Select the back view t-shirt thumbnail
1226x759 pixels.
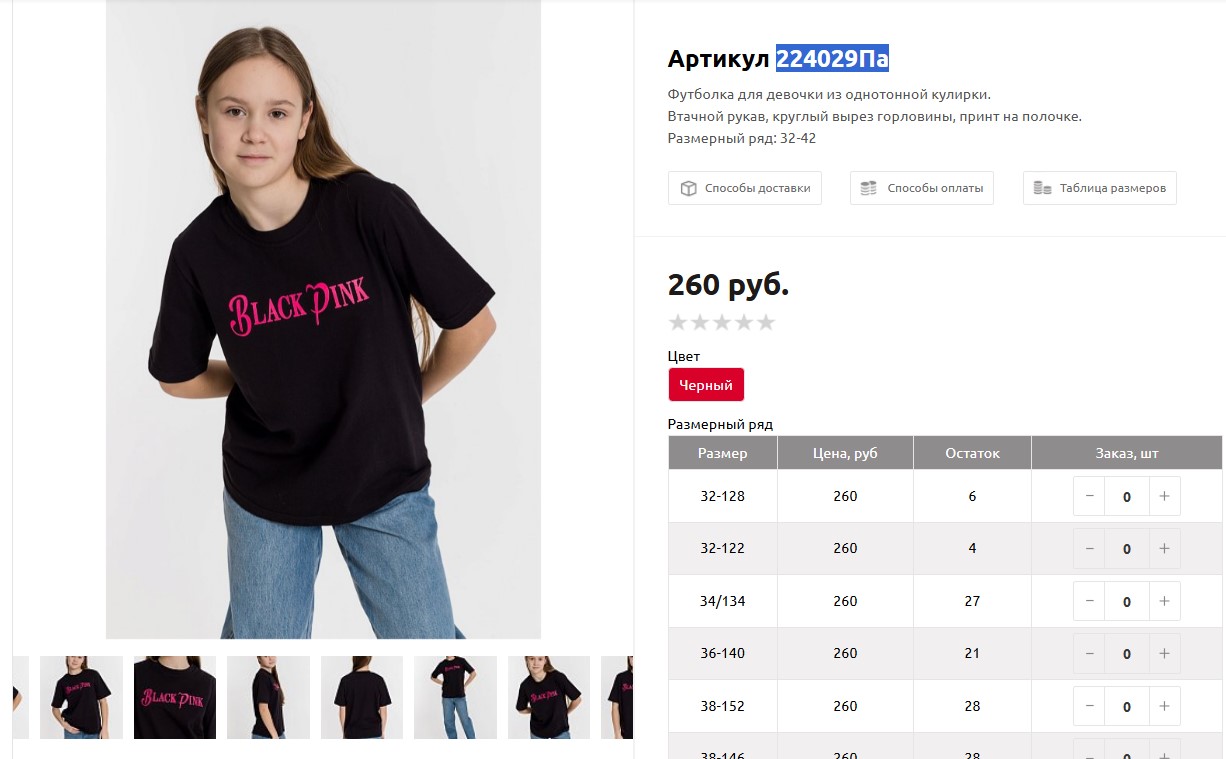(x=362, y=697)
